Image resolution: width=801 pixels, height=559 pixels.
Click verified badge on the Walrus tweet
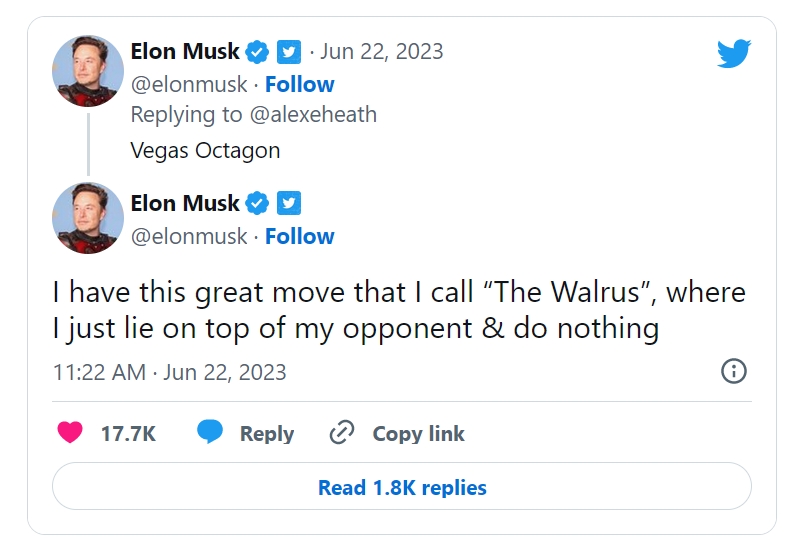click(x=257, y=203)
